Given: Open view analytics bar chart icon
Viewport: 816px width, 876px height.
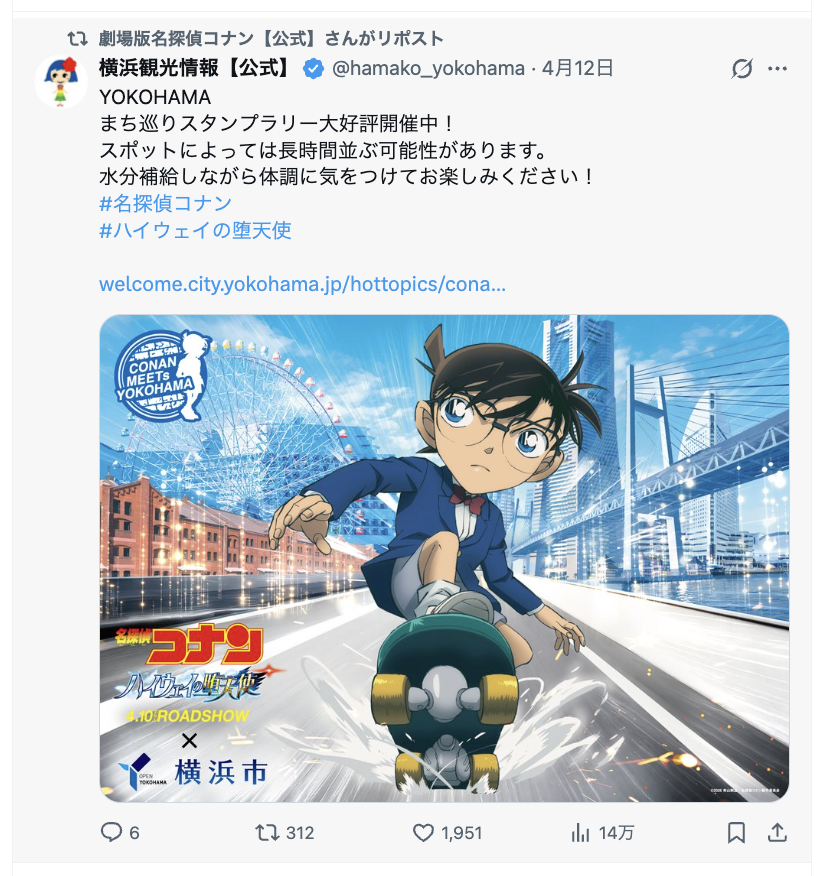Looking at the screenshot, I should click(x=580, y=833).
